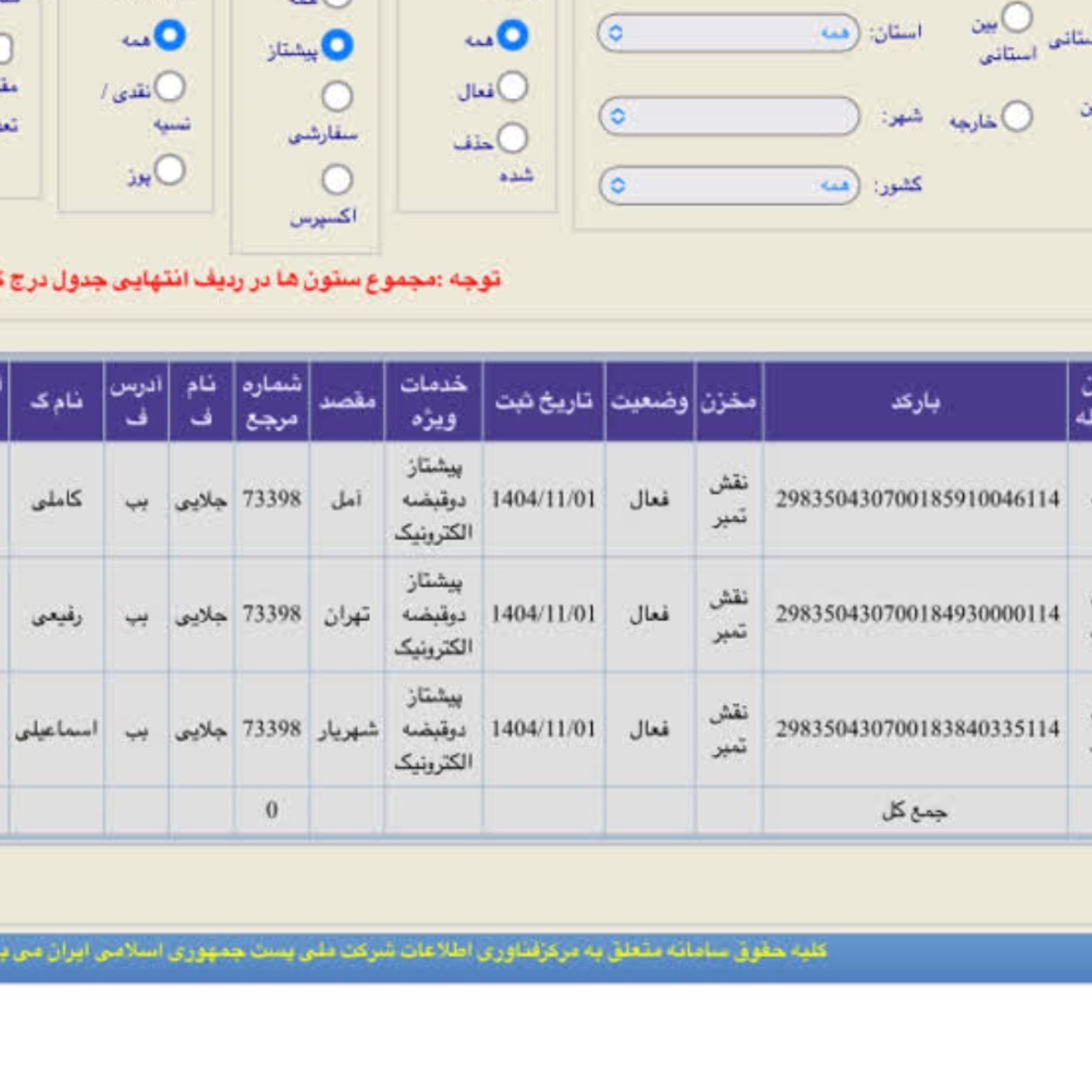Select the «پیشتاز» service type radio
Screen dimensions: 1092x1092
(337, 45)
